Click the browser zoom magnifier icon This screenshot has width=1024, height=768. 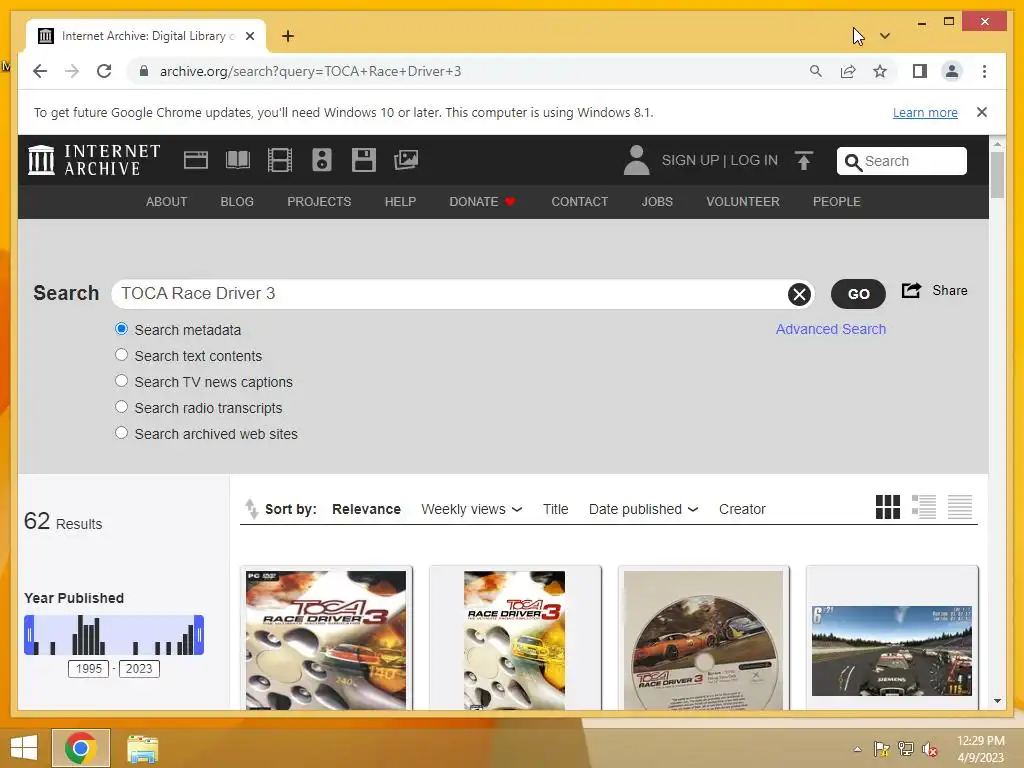coord(816,71)
